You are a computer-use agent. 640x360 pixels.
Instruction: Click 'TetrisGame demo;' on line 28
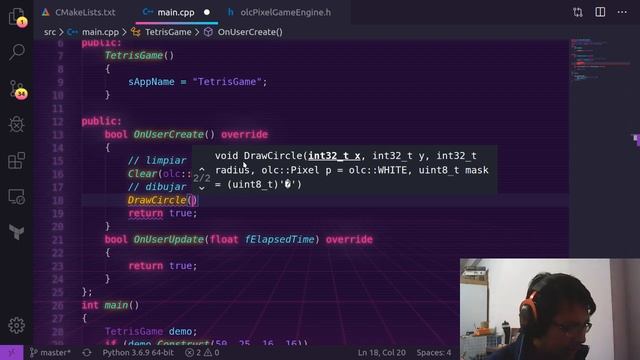click(x=151, y=331)
